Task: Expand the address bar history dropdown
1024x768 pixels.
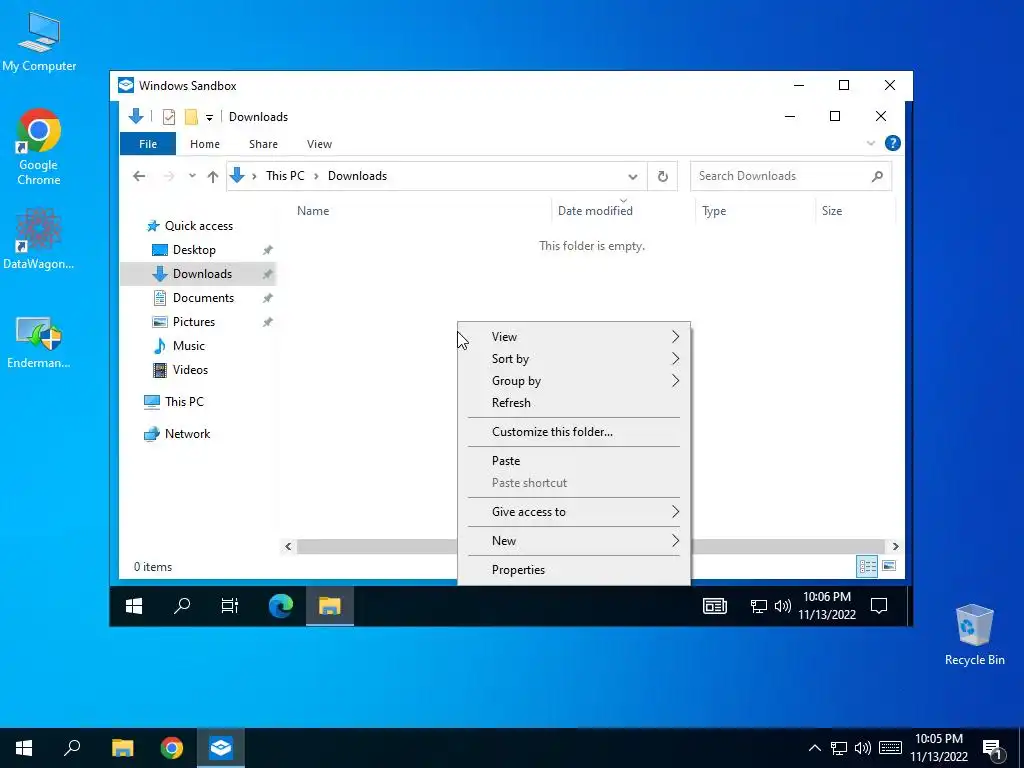Action: click(632, 176)
